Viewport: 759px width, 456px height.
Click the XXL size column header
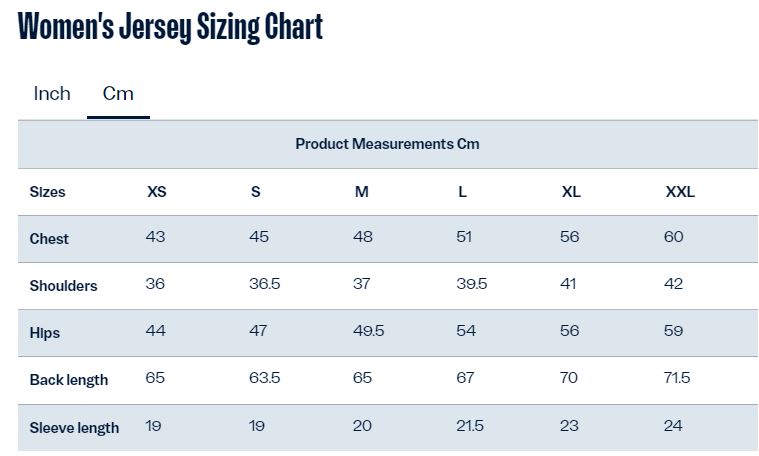tap(680, 192)
